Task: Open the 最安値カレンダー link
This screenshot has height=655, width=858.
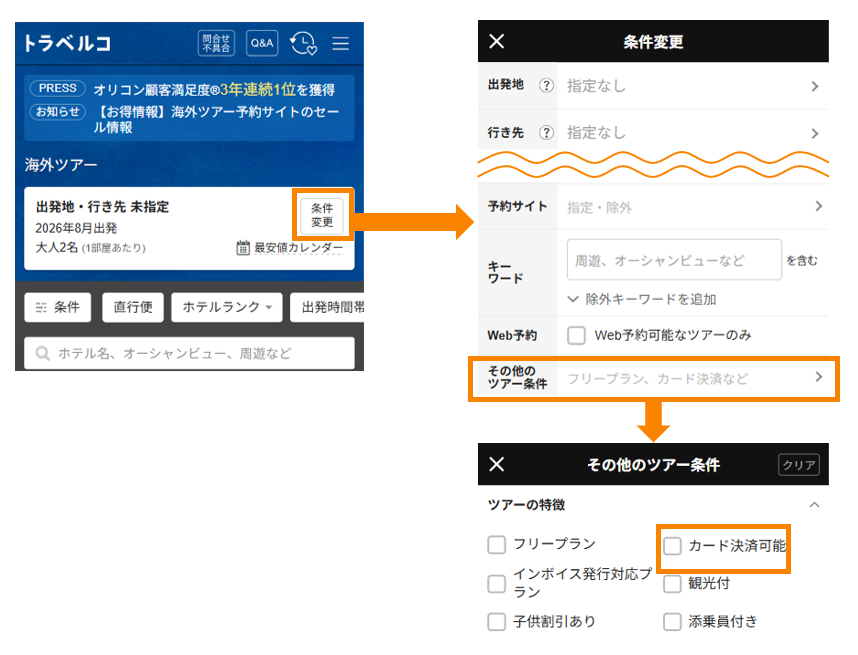Action: pos(298,248)
